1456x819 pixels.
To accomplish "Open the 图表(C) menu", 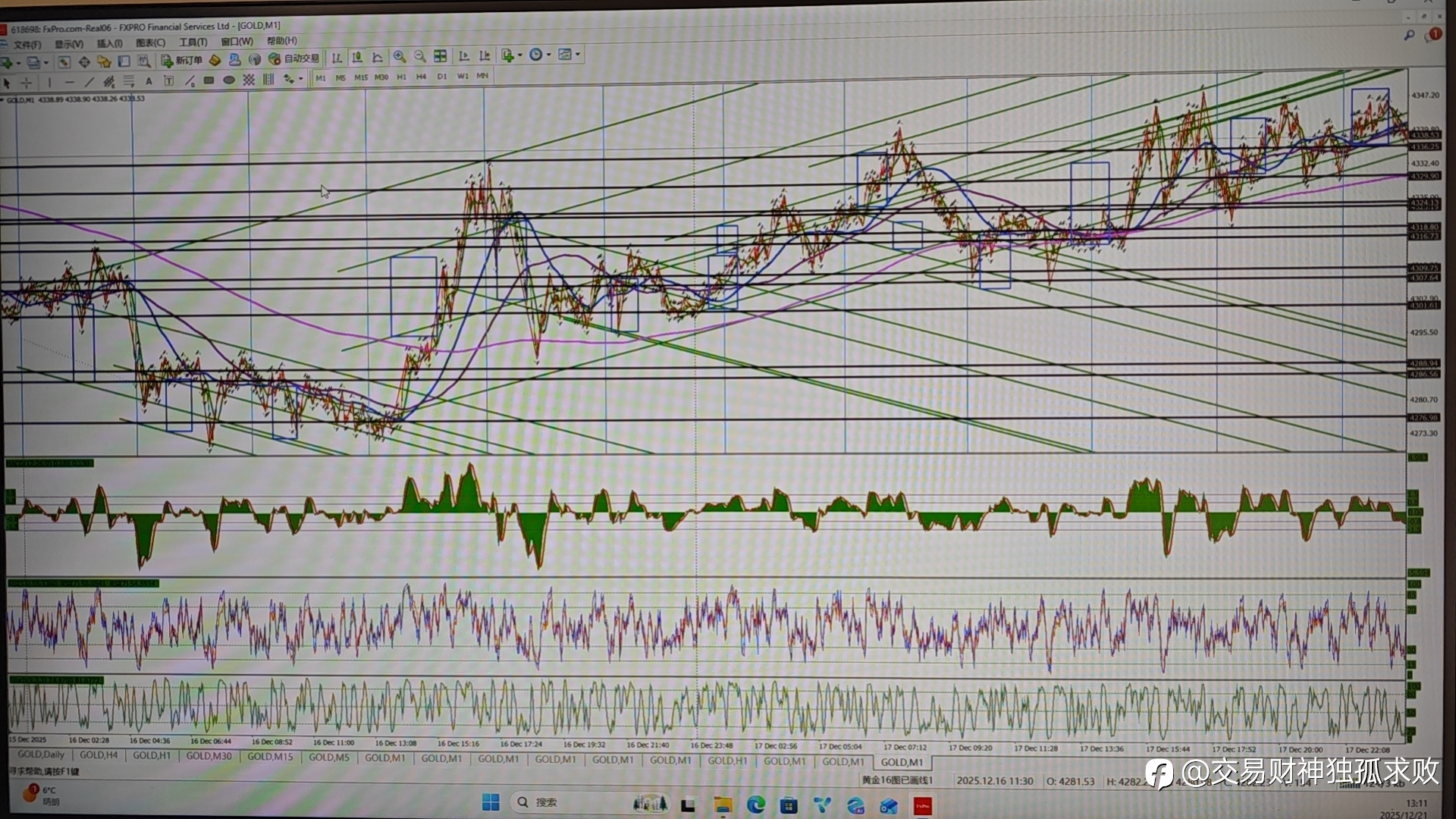I will (150, 43).
